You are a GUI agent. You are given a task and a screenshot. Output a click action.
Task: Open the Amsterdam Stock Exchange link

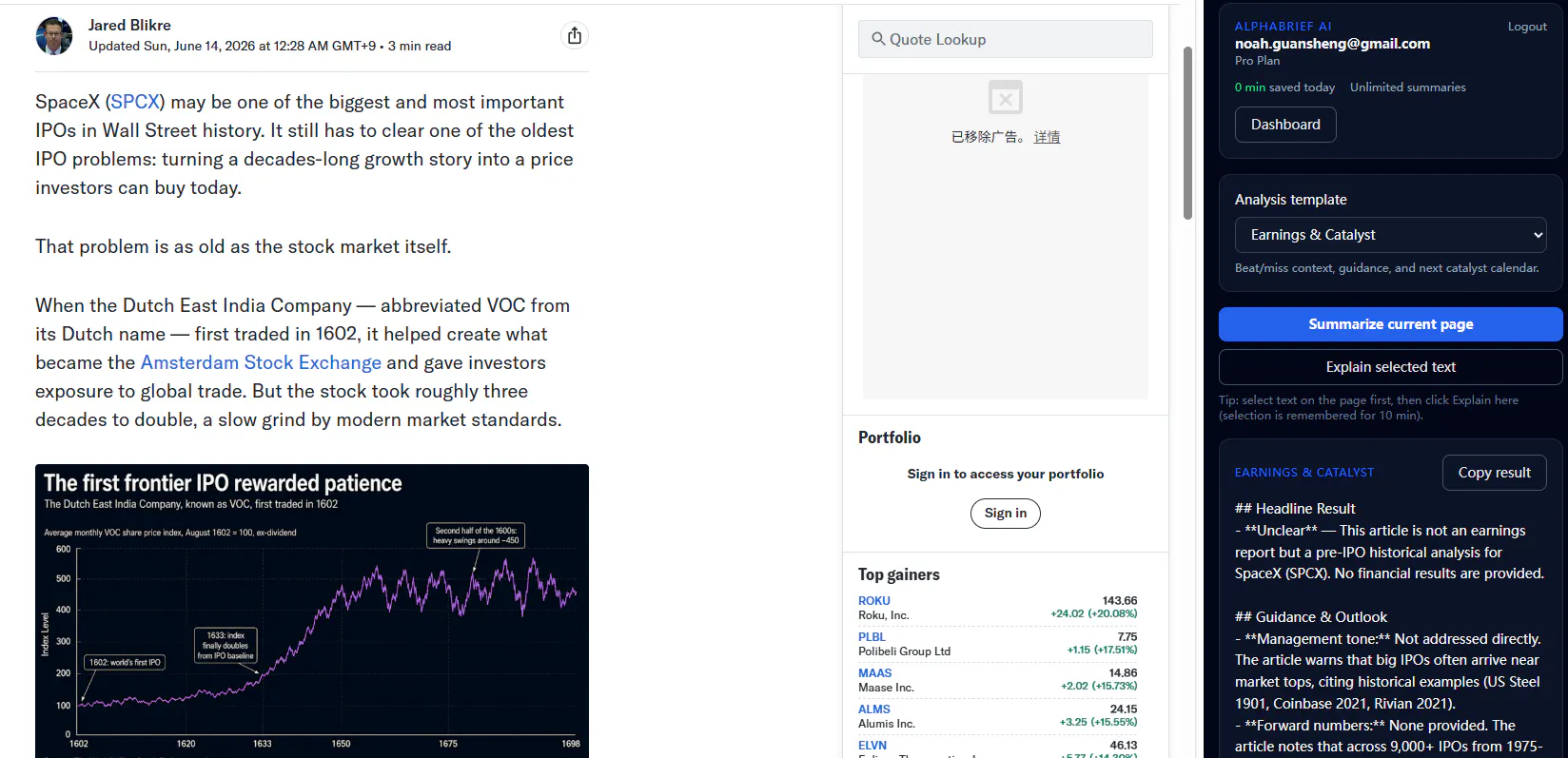coord(261,362)
